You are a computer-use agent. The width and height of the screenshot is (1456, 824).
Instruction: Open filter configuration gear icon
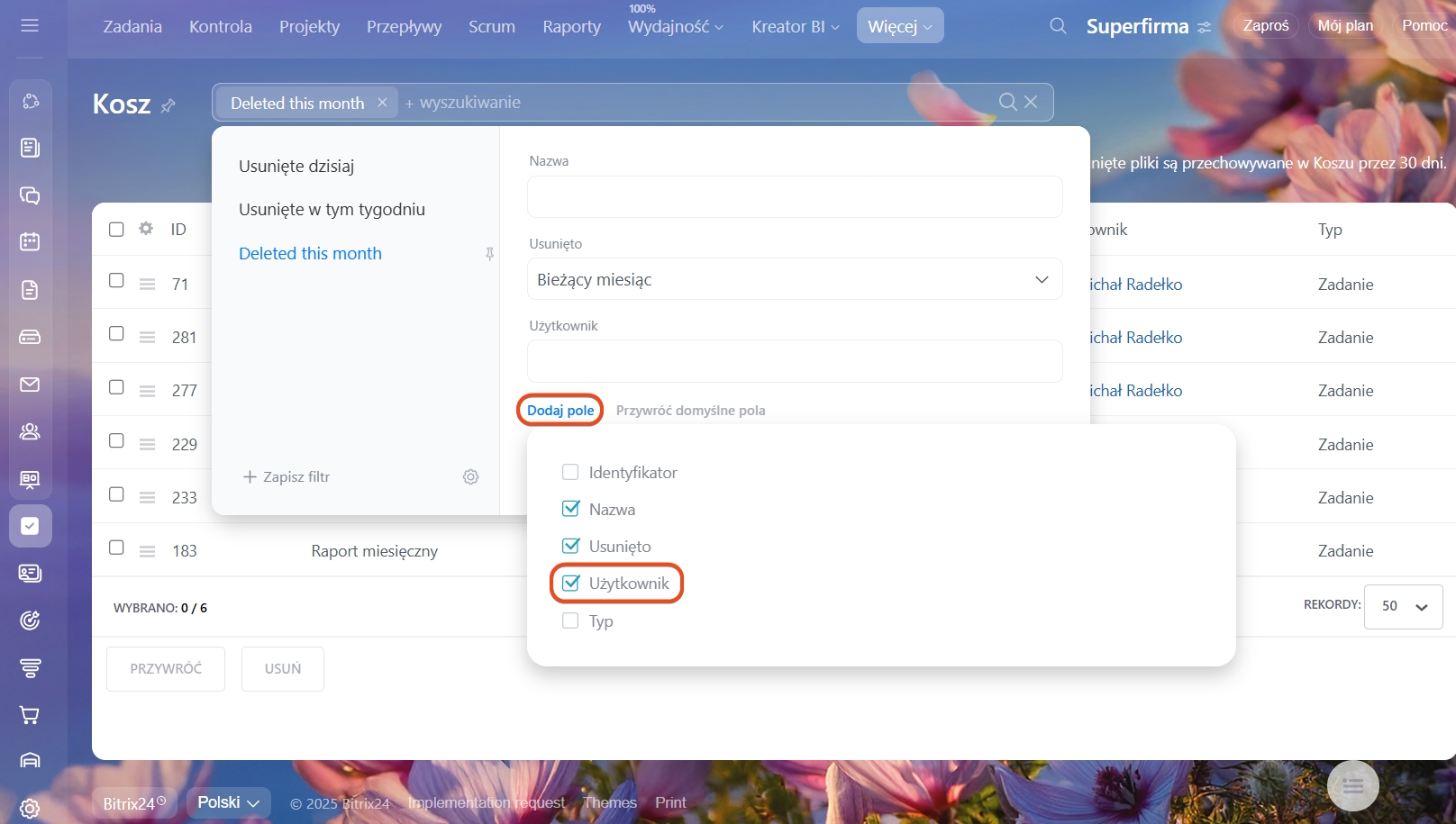coord(470,477)
